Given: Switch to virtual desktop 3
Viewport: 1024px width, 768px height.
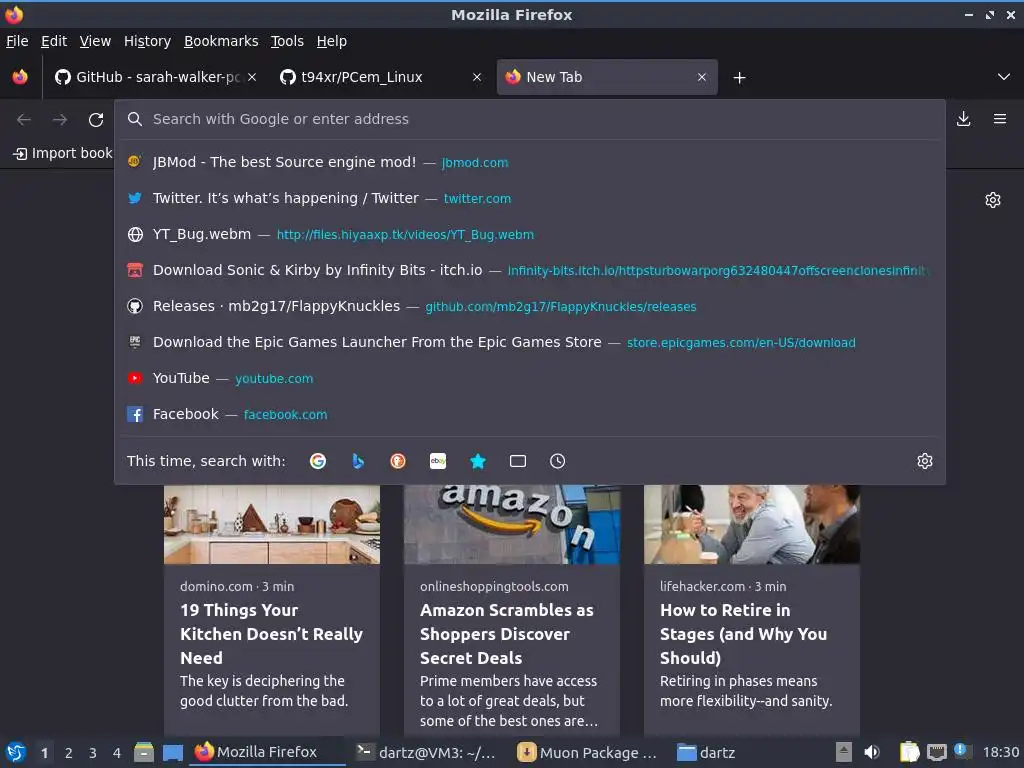Looking at the screenshot, I should [93, 753].
